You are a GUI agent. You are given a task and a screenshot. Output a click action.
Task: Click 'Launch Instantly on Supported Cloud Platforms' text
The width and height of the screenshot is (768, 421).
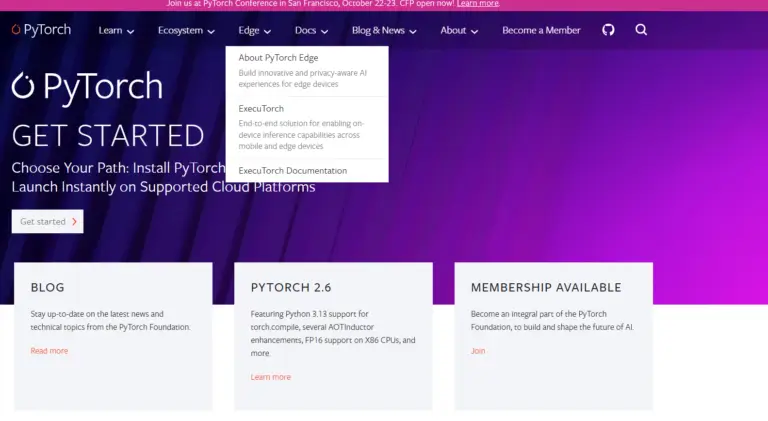tap(163, 187)
